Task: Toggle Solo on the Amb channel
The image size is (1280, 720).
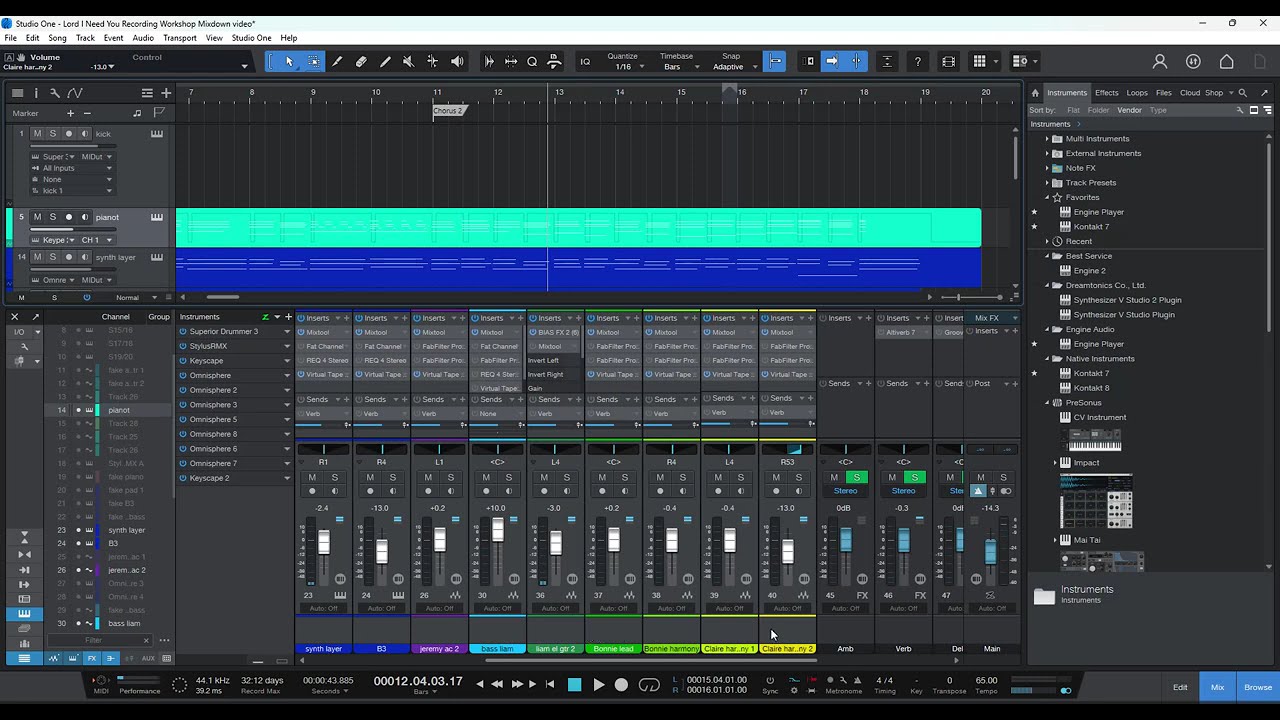Action: click(x=856, y=478)
